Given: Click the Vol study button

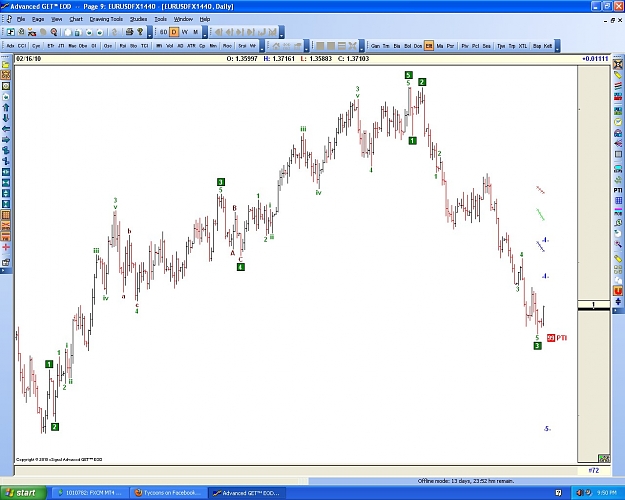Looking at the screenshot, I should [x=170, y=46].
